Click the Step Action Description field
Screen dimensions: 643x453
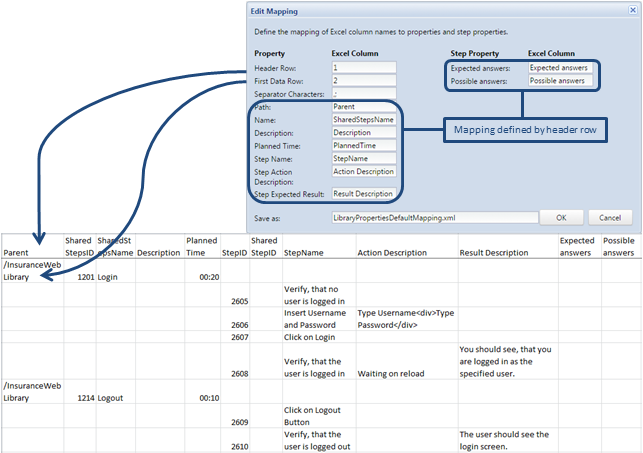coord(363,170)
